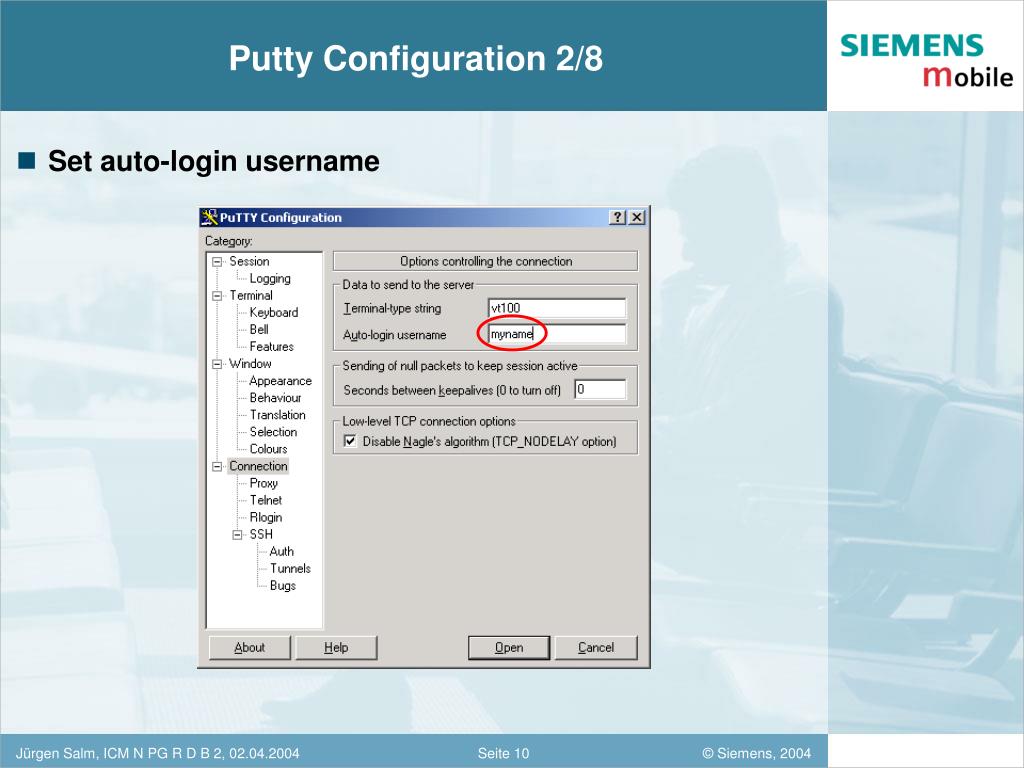Select the Window category

click(x=250, y=364)
